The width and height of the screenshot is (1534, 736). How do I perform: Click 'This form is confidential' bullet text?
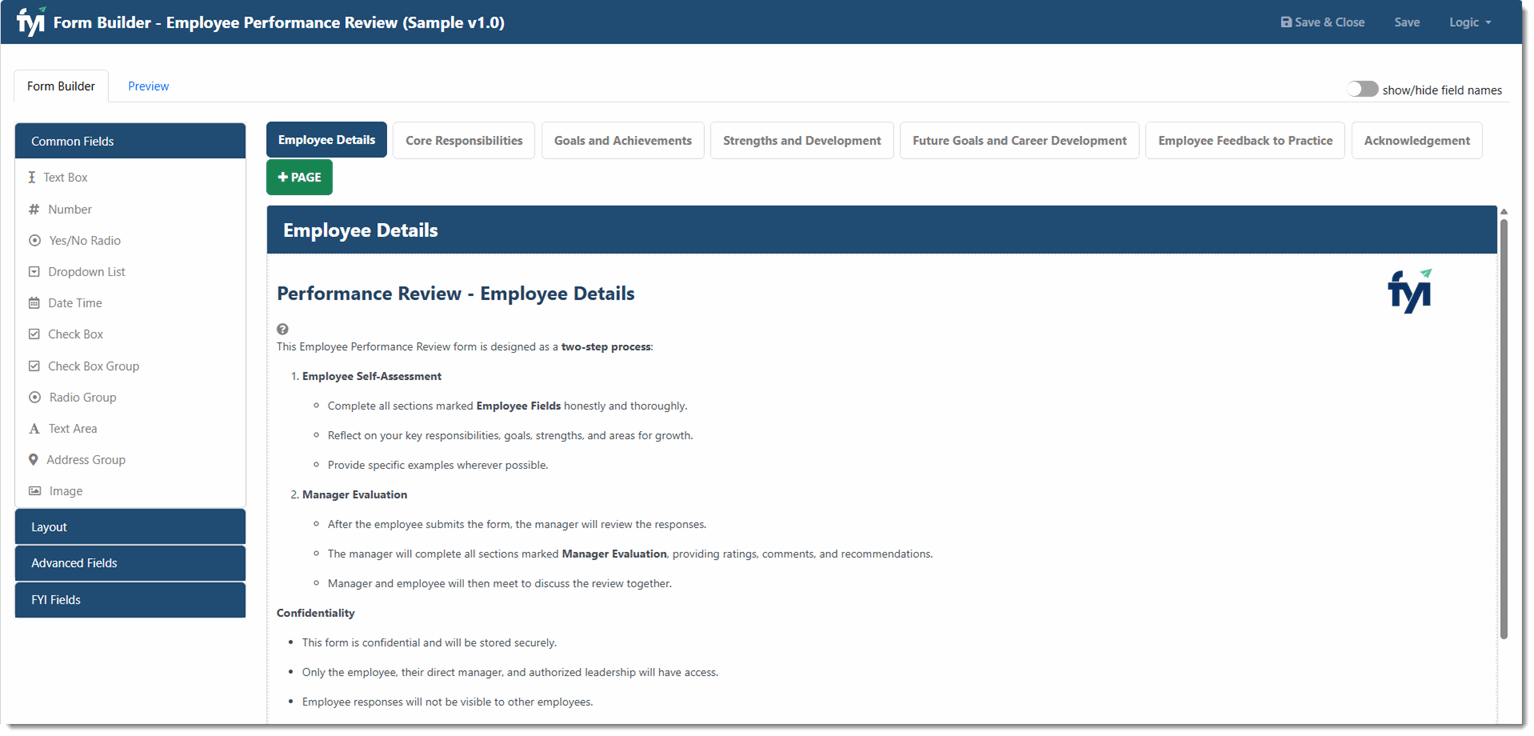coord(430,643)
